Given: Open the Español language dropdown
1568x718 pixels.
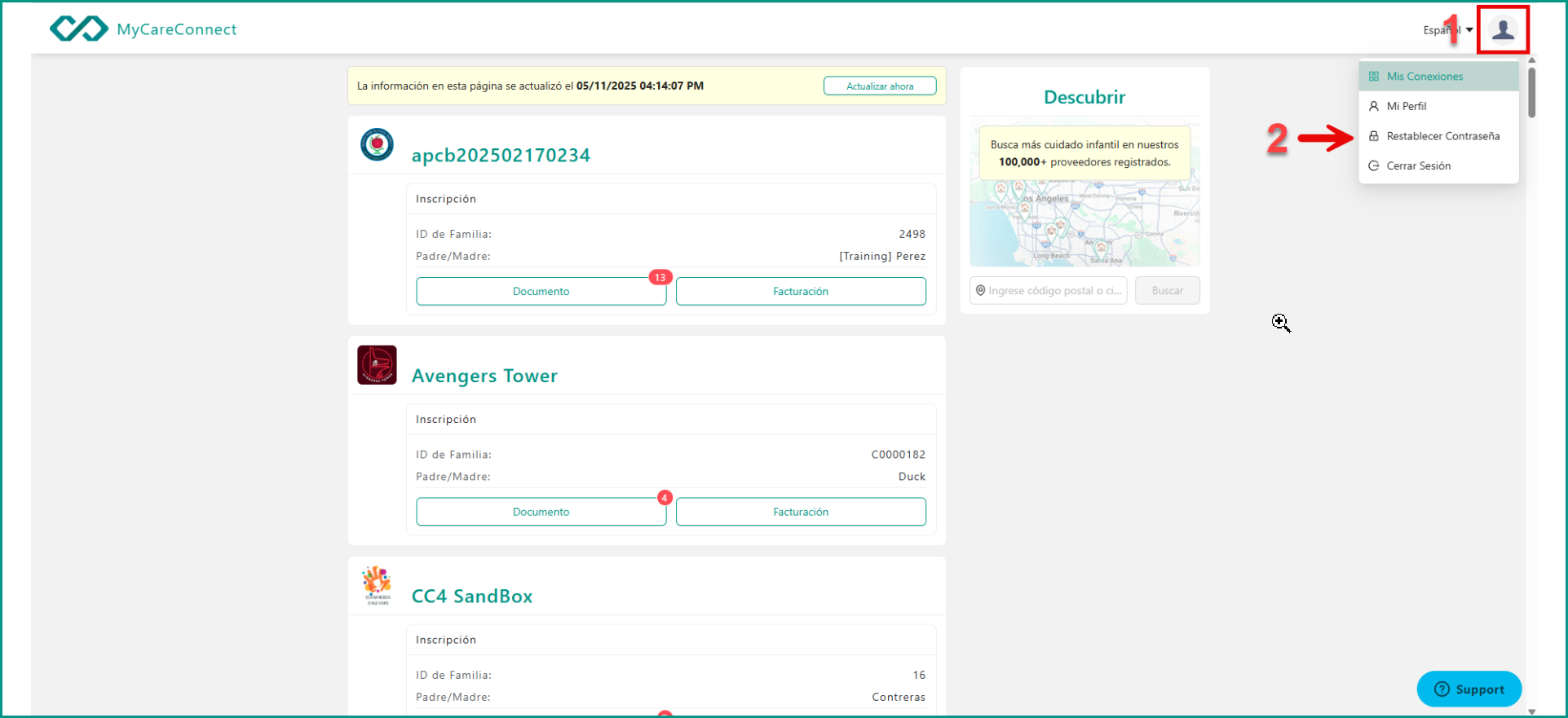Looking at the screenshot, I should click(1447, 30).
